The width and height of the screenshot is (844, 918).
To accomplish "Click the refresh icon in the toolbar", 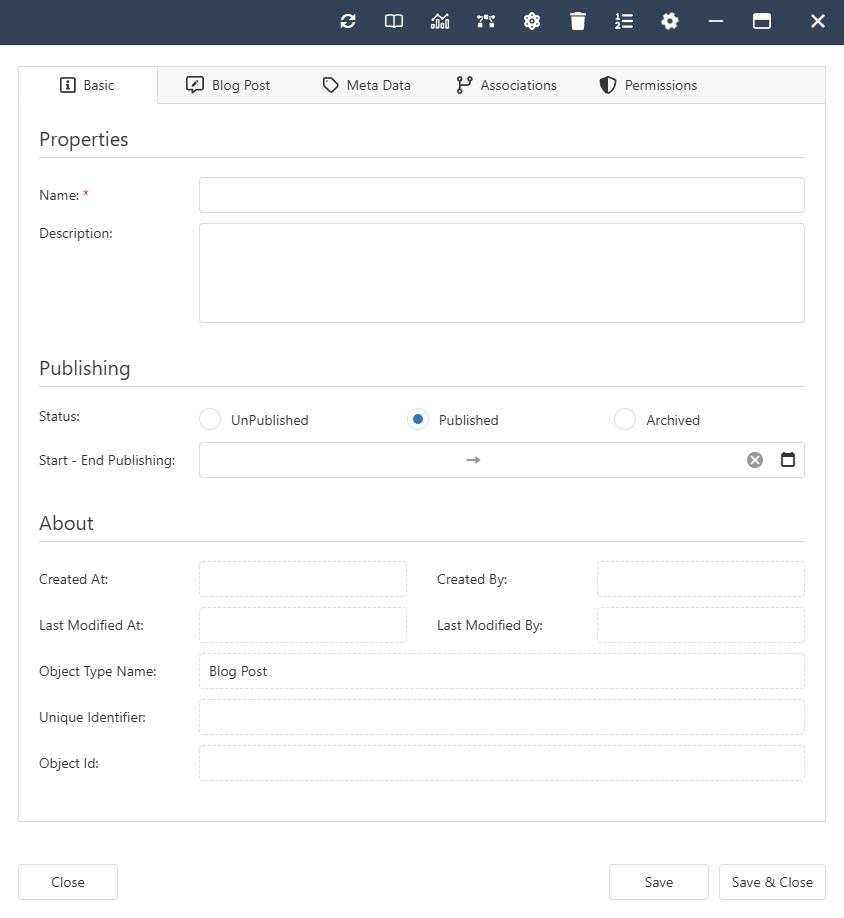I will [x=348, y=21].
